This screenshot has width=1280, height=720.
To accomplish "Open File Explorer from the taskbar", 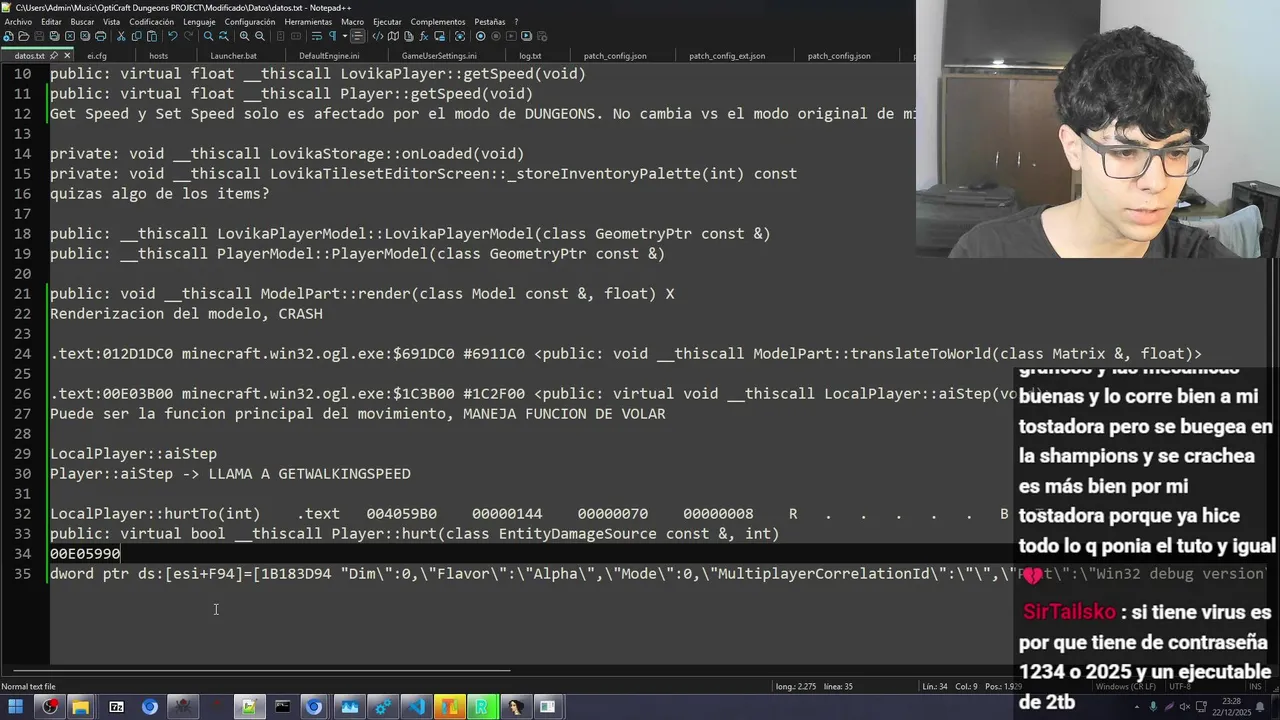I will (x=80, y=707).
